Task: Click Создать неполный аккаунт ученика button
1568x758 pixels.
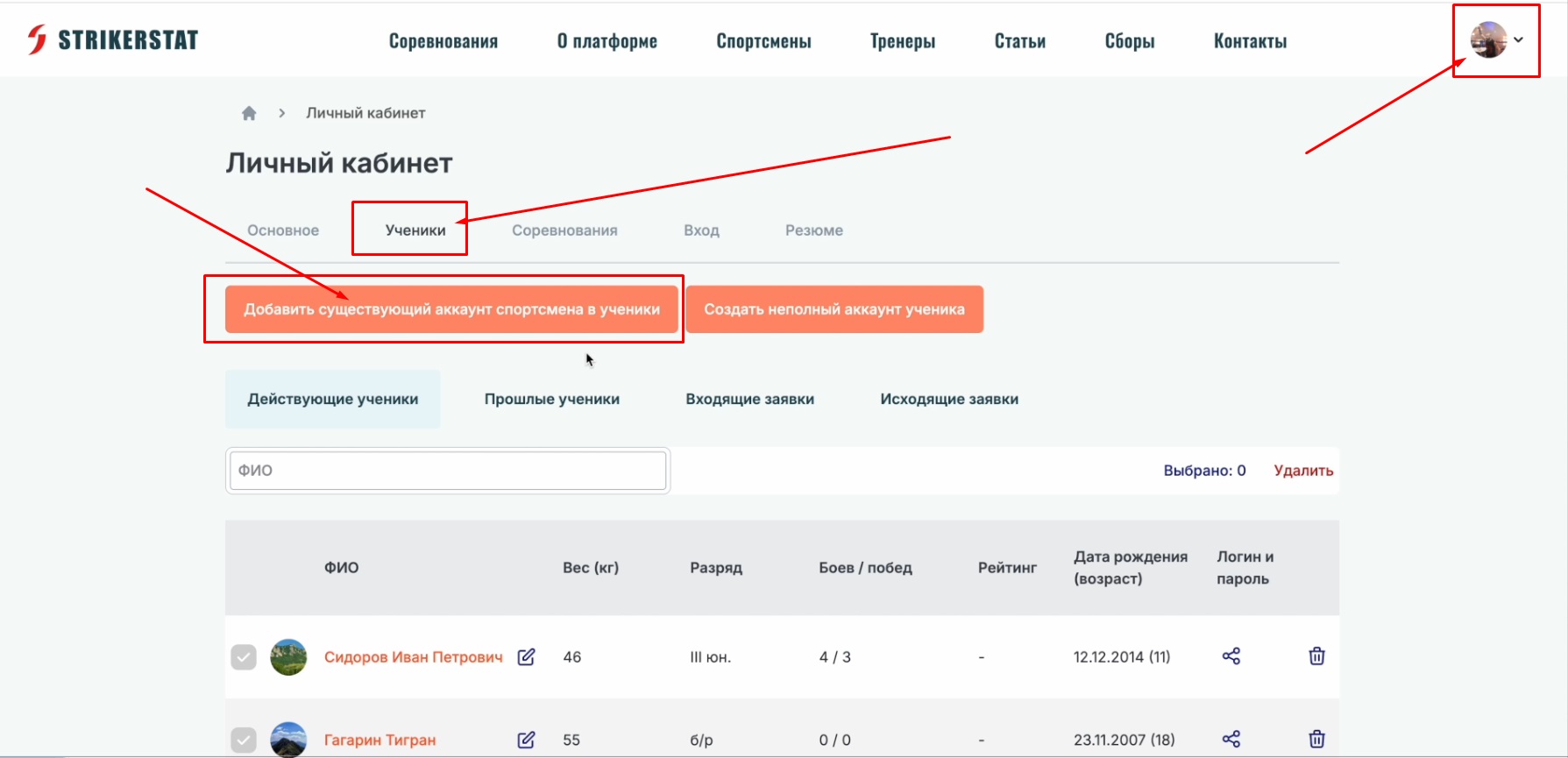Action: 834,309
